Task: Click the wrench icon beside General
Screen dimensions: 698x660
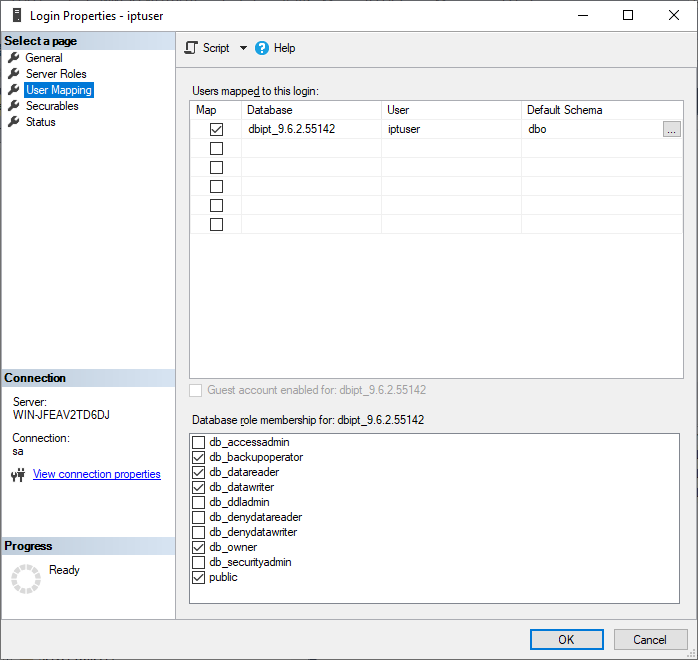Action: (x=14, y=57)
